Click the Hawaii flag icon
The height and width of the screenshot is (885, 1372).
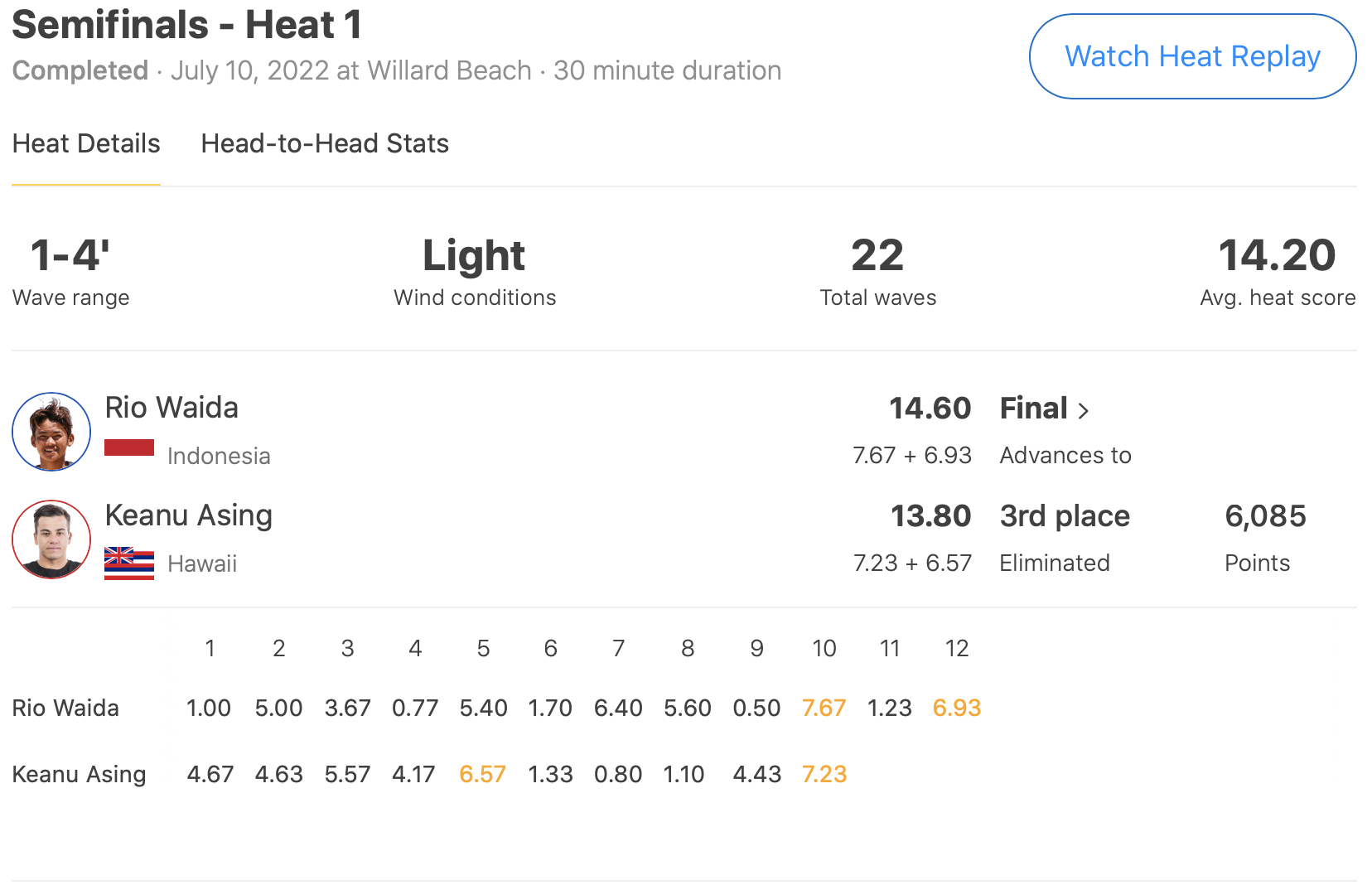pyautogui.click(x=129, y=563)
